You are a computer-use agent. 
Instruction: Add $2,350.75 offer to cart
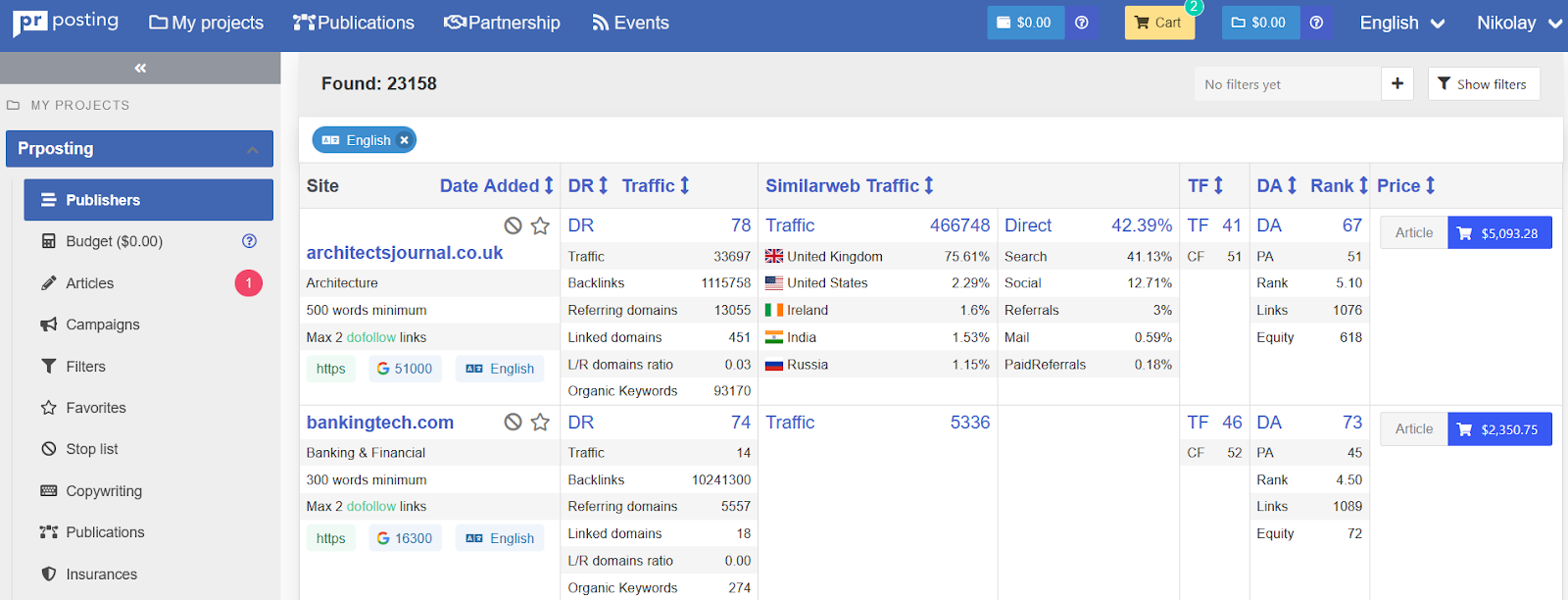[x=1499, y=428]
